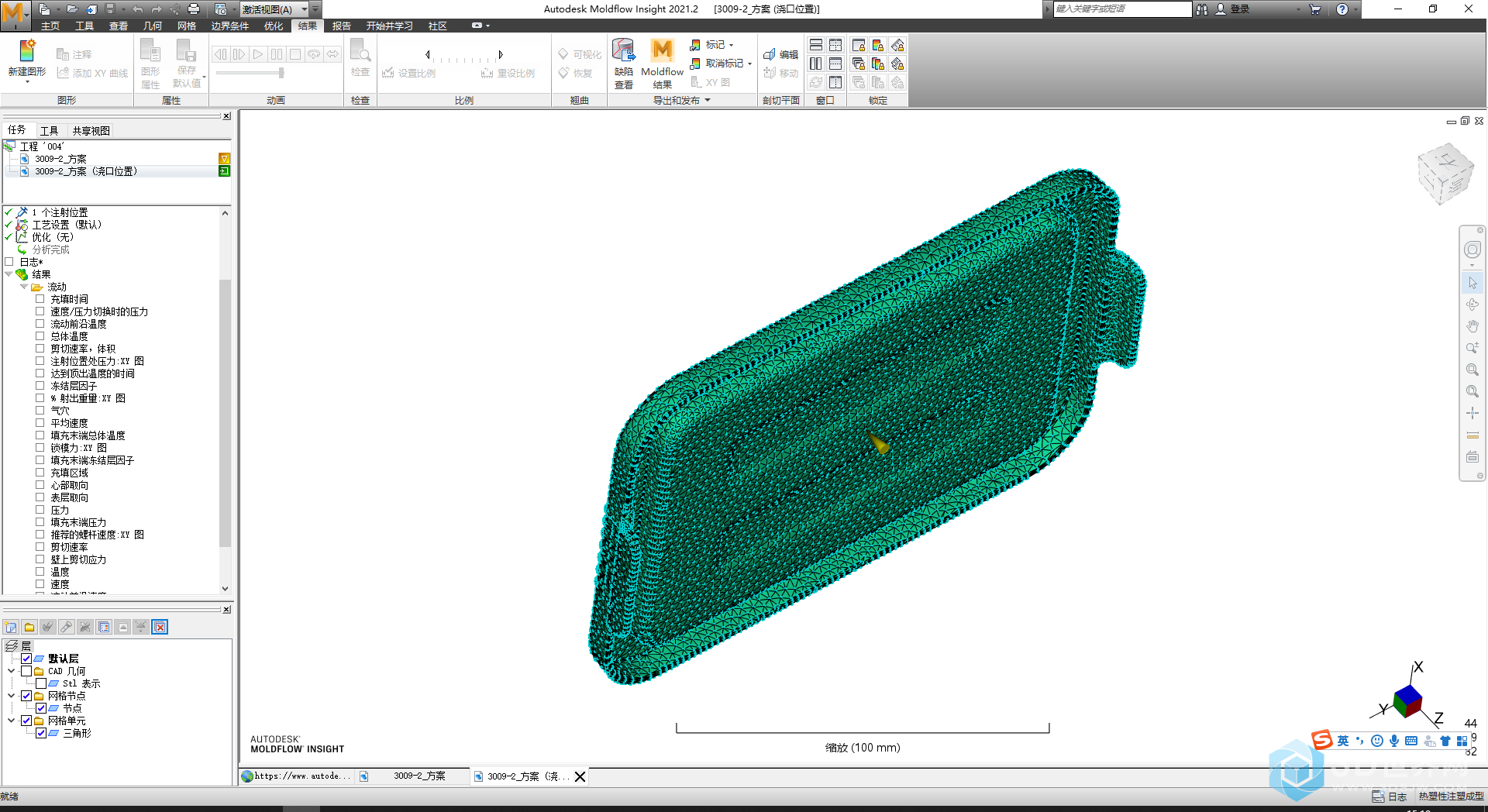This screenshot has height=812, width=1488.
Task: Open 缺陷查看 defect viewer export icon
Action: point(624,51)
